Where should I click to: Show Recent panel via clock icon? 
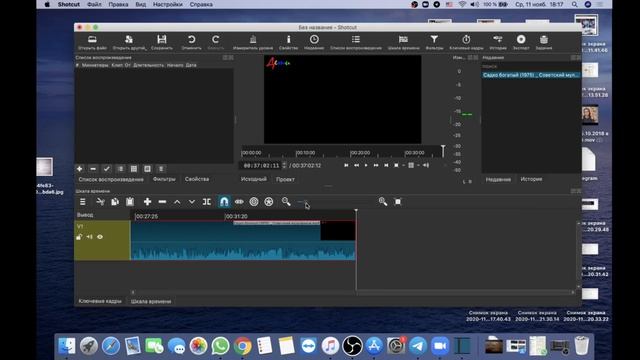point(314,40)
